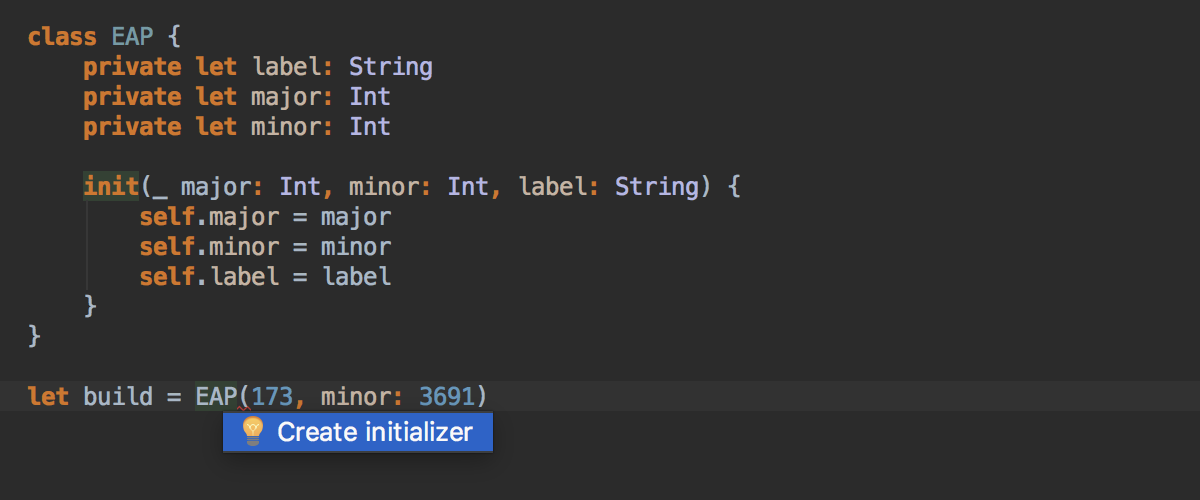Screen dimensions: 1200x500
Task: Click the Int type of major property
Action: (x=370, y=97)
